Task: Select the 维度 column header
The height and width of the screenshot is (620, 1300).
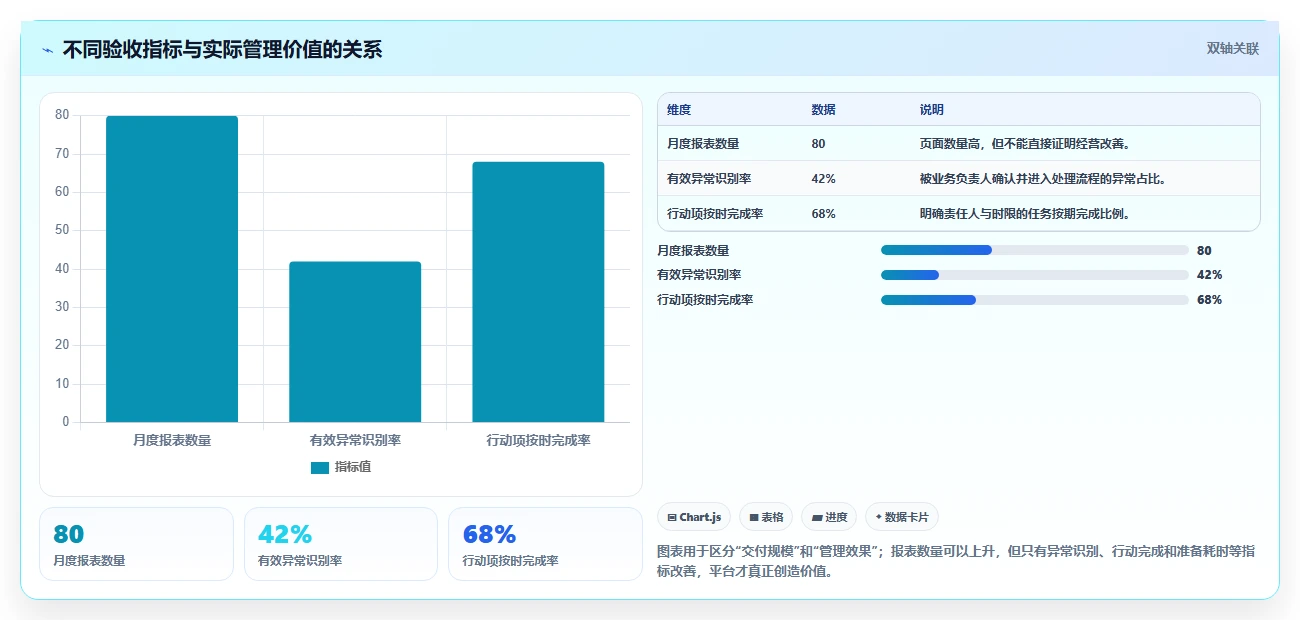Action: click(679, 110)
